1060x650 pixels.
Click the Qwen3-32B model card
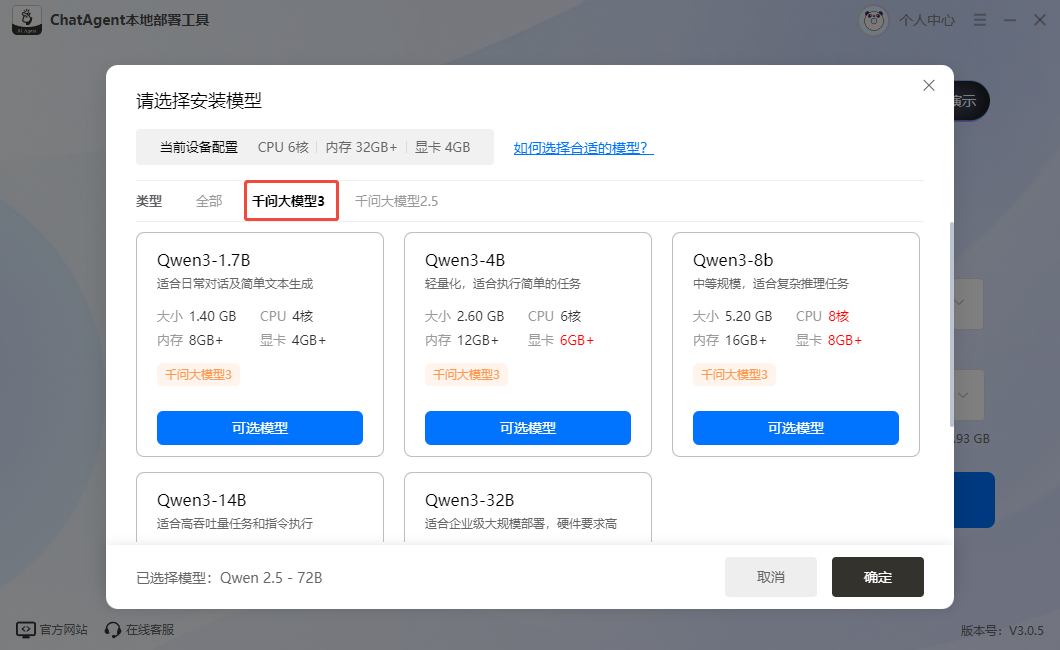click(527, 508)
